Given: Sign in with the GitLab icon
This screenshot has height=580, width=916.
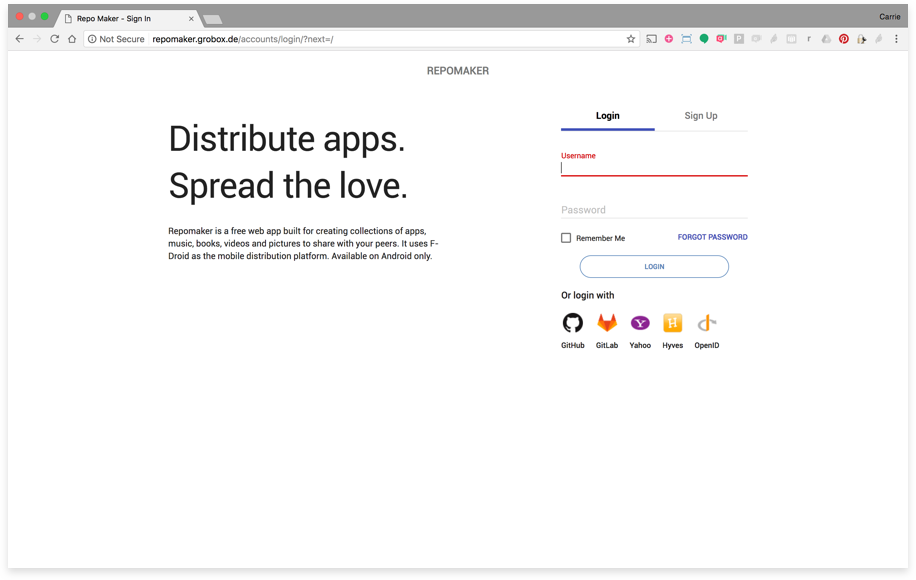Looking at the screenshot, I should click(x=607, y=323).
